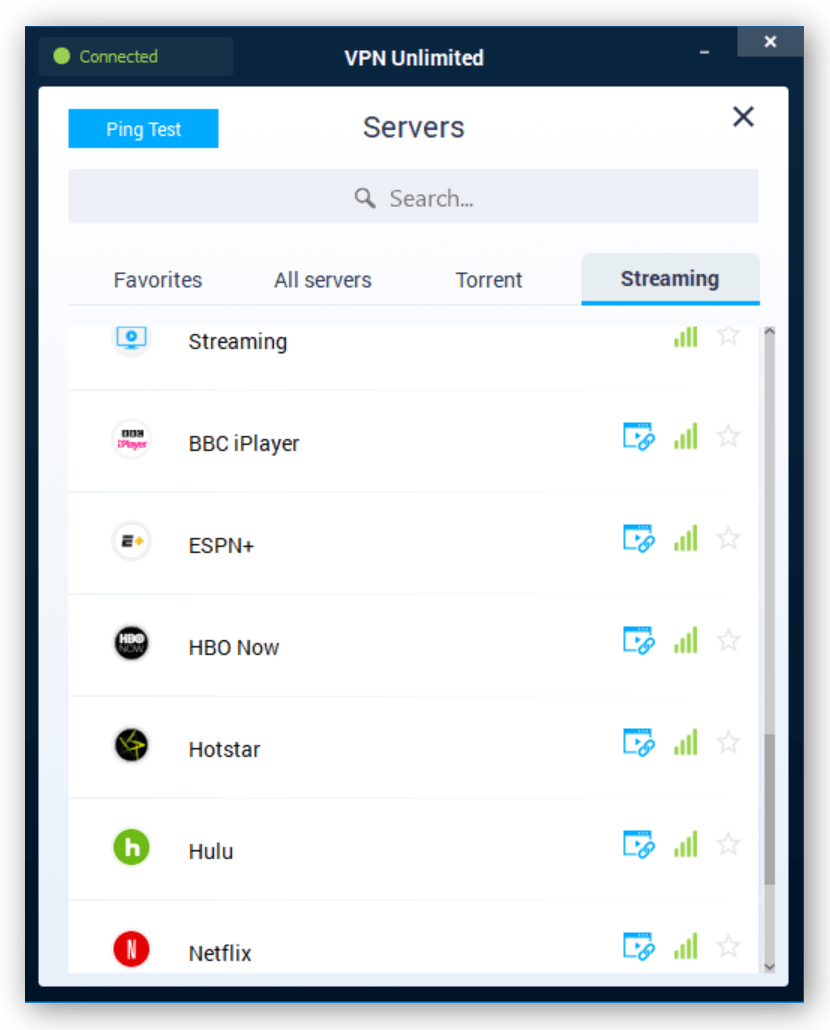Click the Connected status indicator

[x=136, y=56]
